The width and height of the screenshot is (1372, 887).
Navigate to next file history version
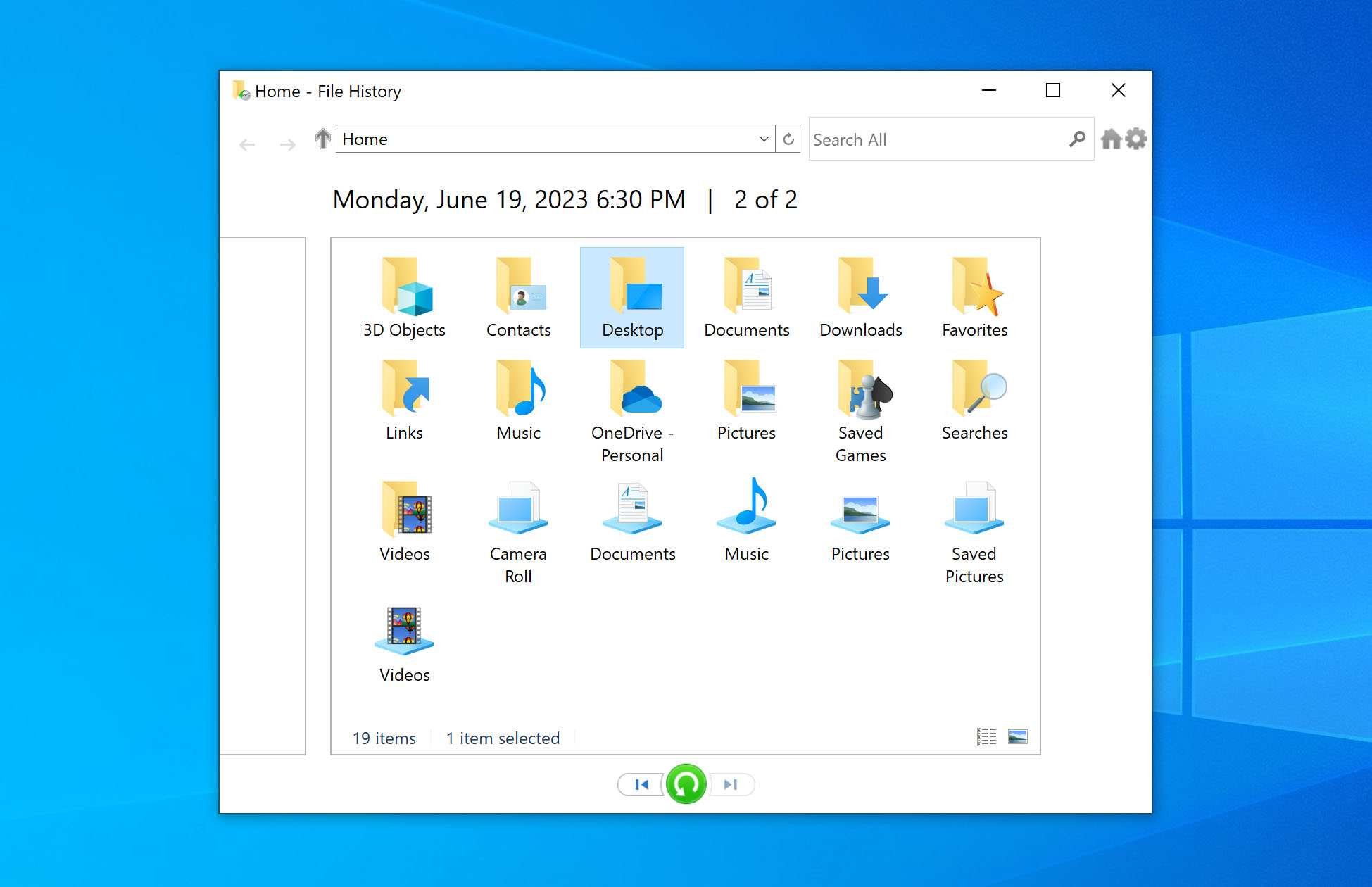coord(730,784)
